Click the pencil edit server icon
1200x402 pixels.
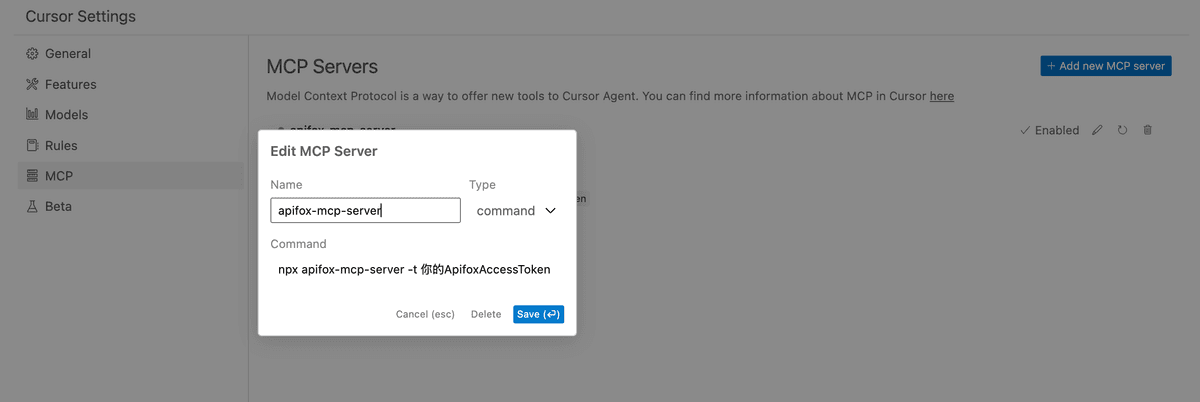(x=1097, y=130)
